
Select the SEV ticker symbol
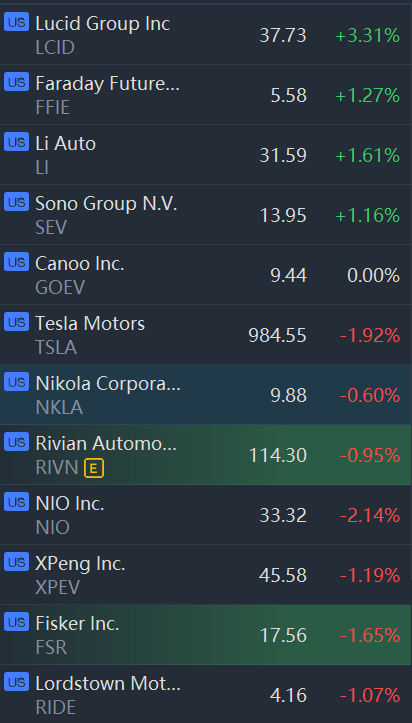pos(51,228)
